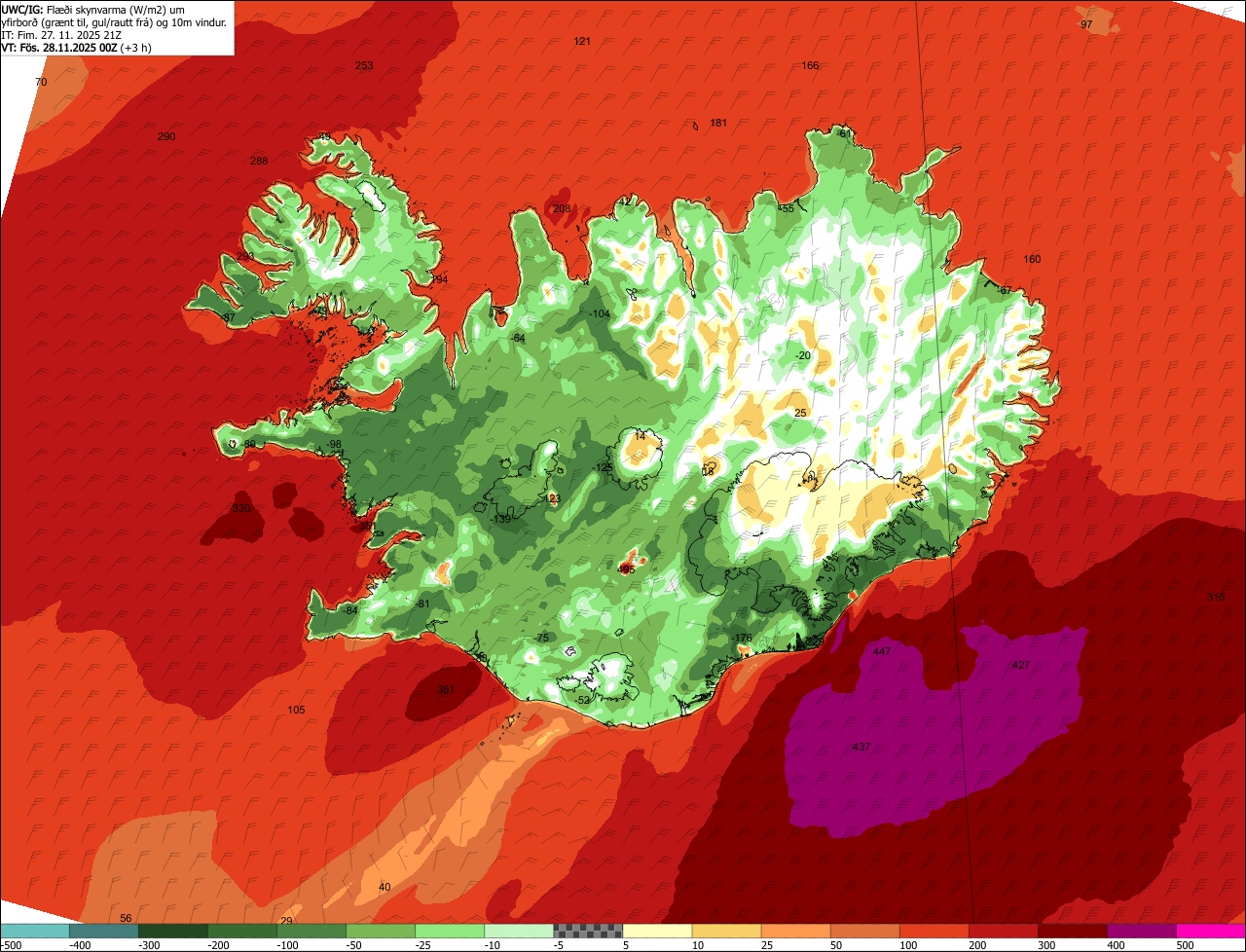This screenshot has height=952, width=1246.
Task: Click the -98 value on the western peninsula
Action: (333, 444)
